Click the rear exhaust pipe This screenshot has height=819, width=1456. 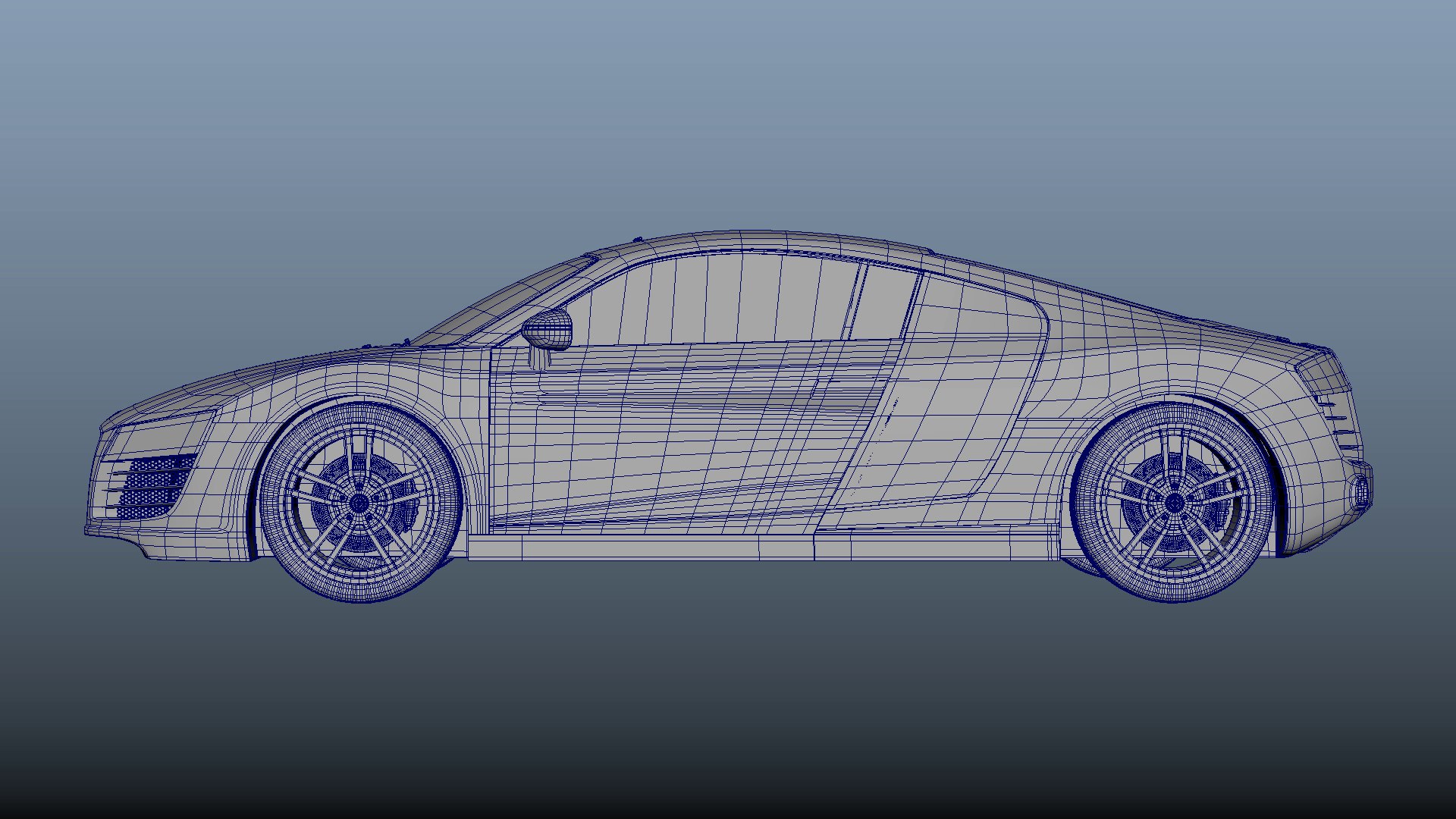[1362, 491]
